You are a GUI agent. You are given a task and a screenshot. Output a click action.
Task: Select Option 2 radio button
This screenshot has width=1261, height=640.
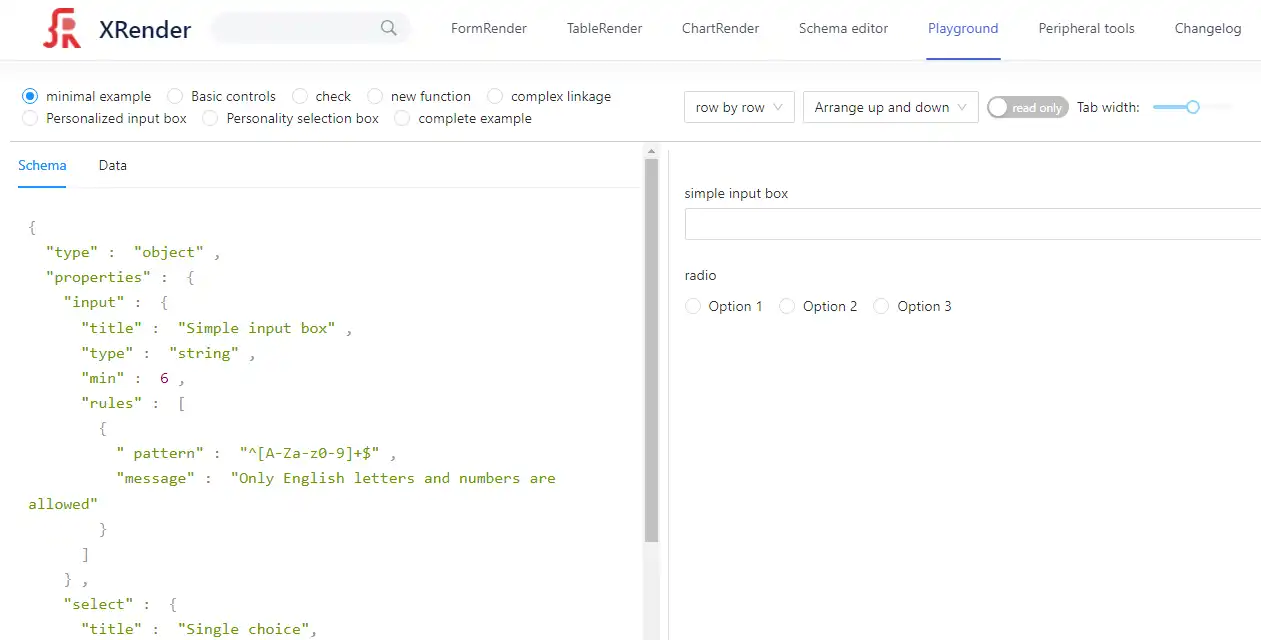(787, 306)
